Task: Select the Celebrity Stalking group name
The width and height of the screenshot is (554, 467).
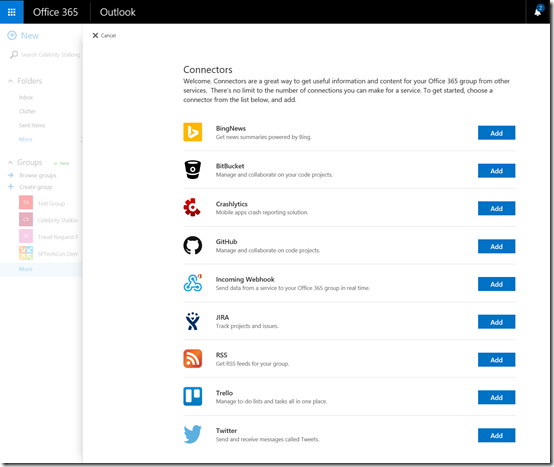Action: (x=58, y=220)
